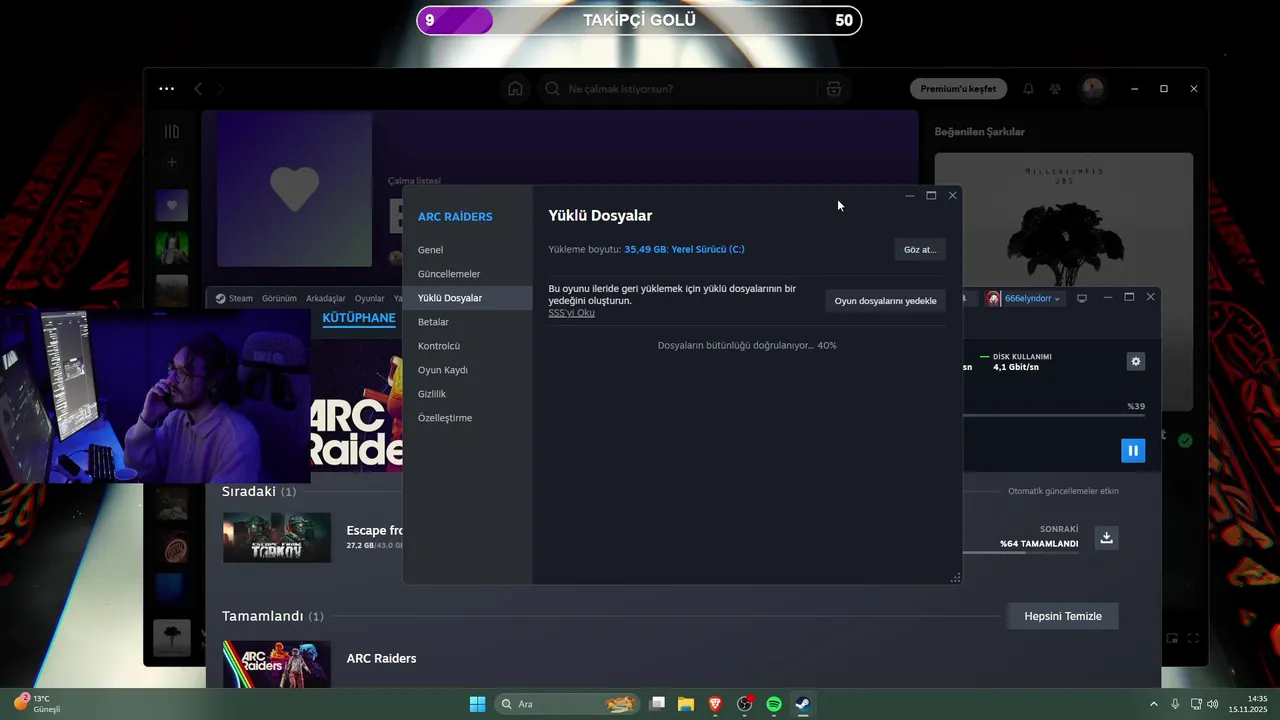The height and width of the screenshot is (720, 1280).
Task: Open Spotify home via the house icon
Action: click(515, 89)
